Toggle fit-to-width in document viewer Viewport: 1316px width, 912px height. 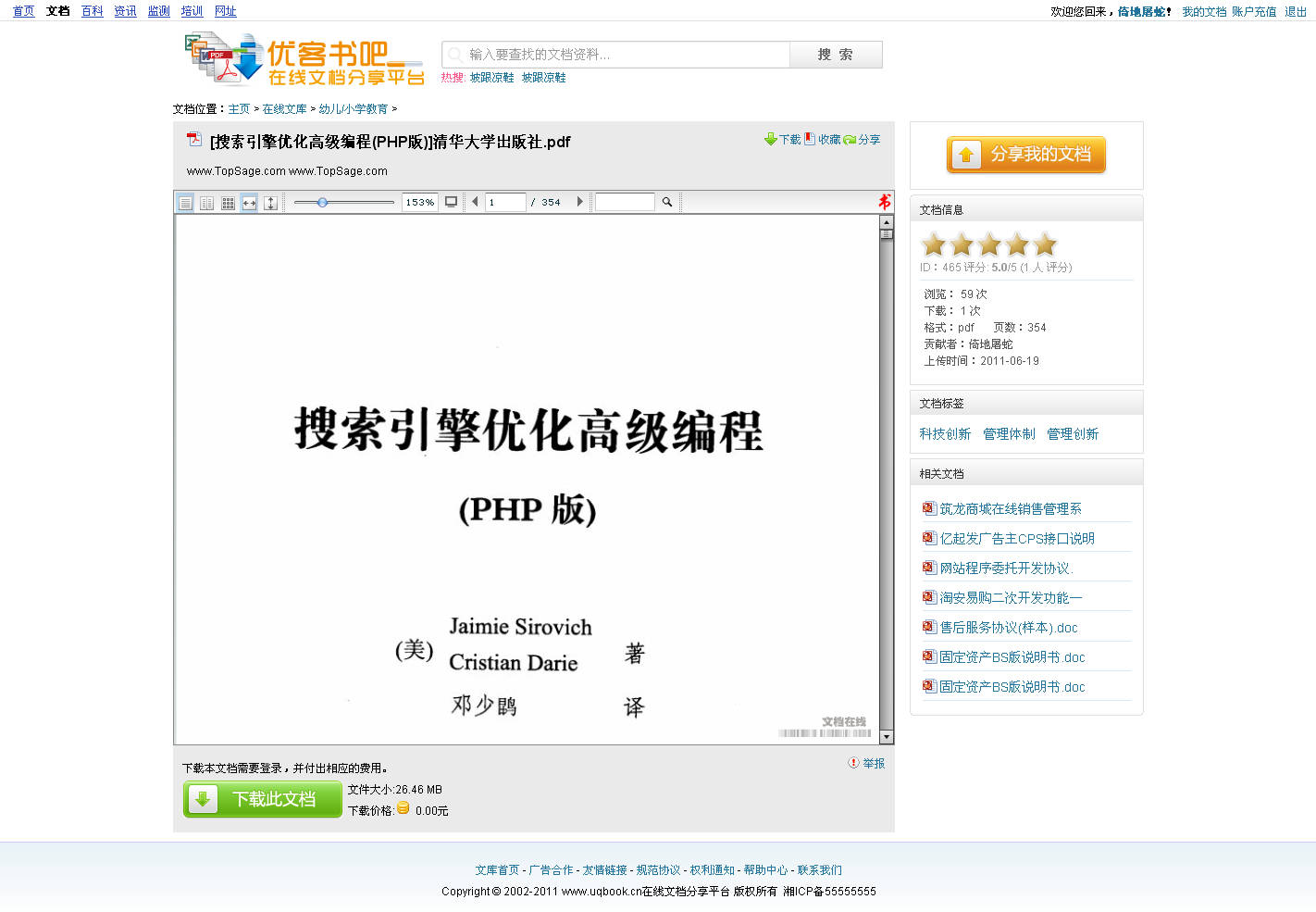(x=250, y=203)
